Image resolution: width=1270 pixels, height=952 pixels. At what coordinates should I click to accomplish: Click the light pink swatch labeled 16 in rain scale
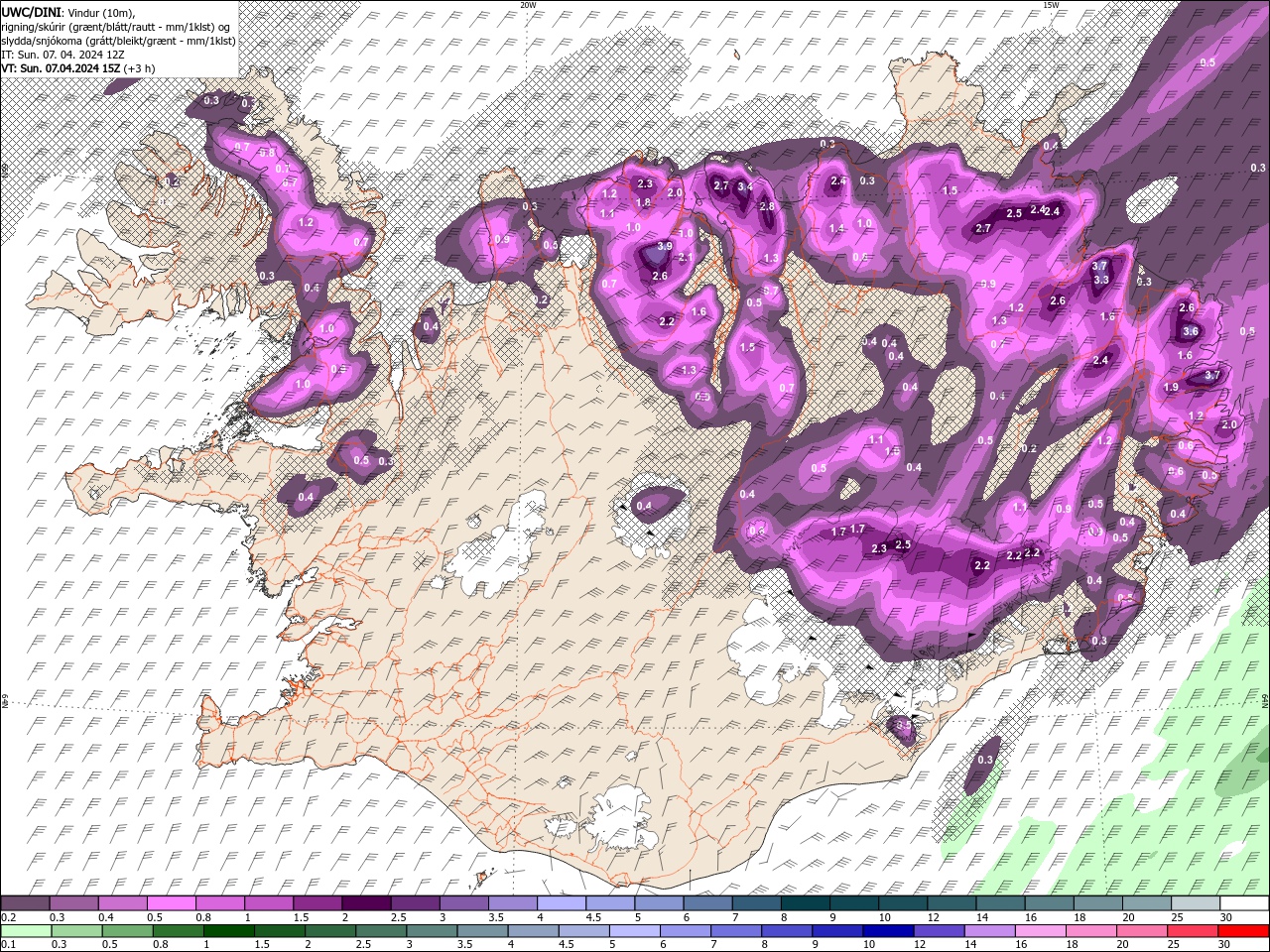pyautogui.click(x=1040, y=932)
